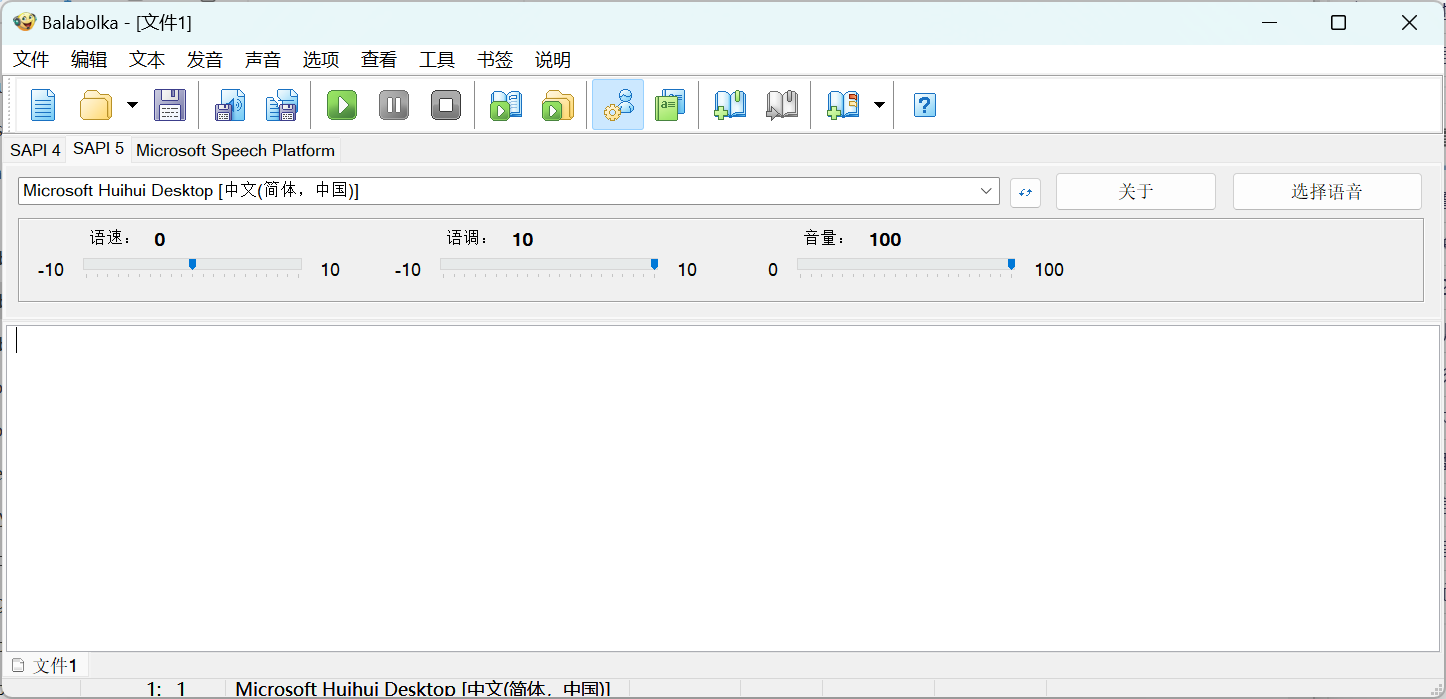The height and width of the screenshot is (699, 1446).
Task: Stop speech playback with the stop button
Action: tap(446, 105)
